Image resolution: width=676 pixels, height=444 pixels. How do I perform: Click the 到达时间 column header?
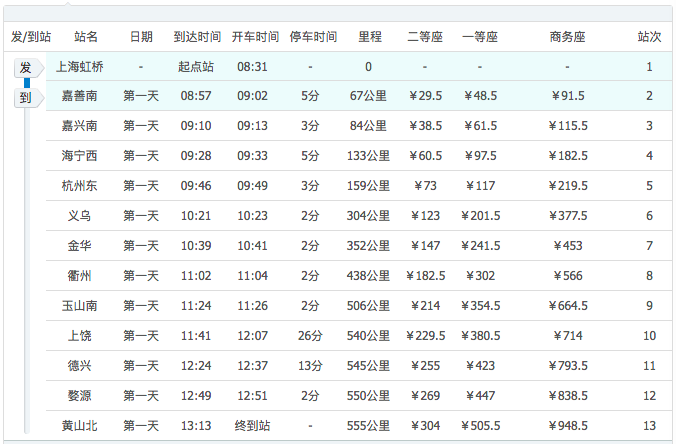pos(197,37)
